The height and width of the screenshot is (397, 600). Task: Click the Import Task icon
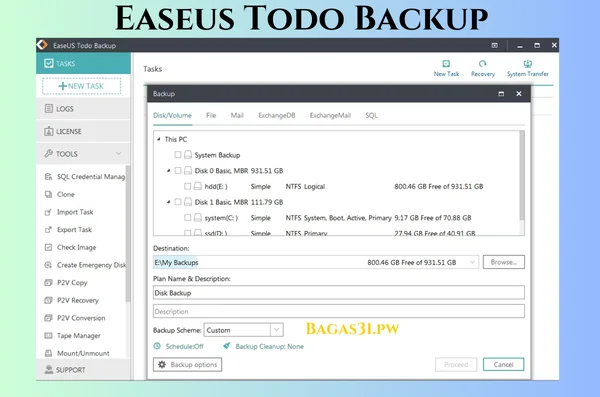point(48,212)
